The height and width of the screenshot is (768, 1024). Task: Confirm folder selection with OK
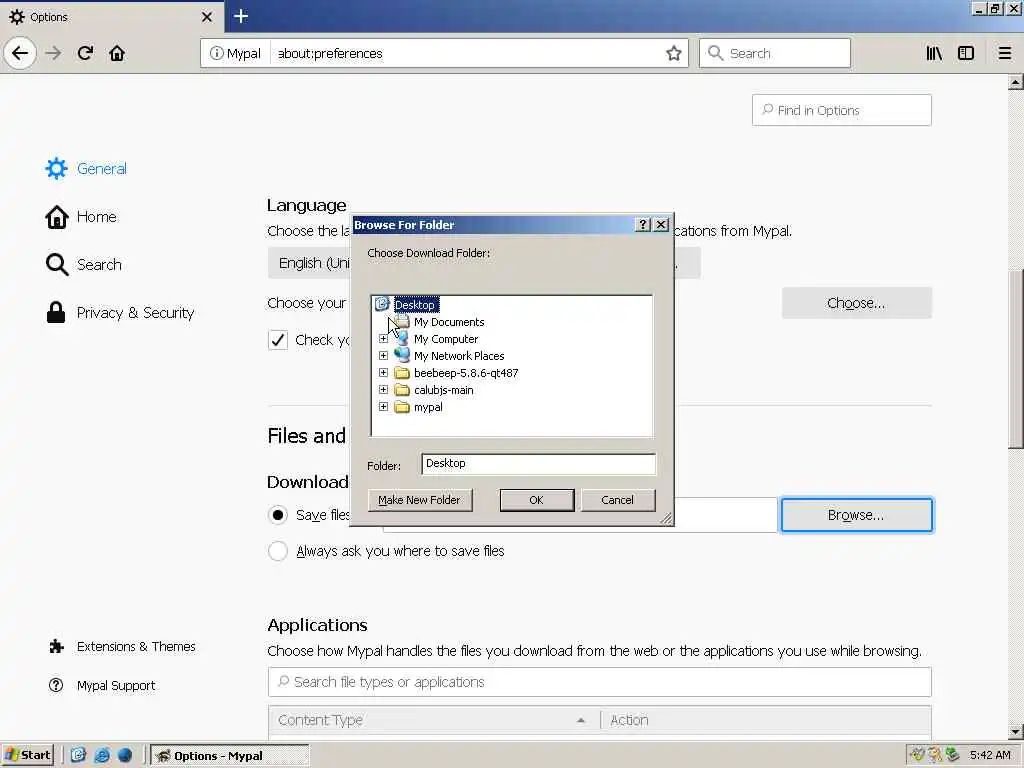coord(536,500)
